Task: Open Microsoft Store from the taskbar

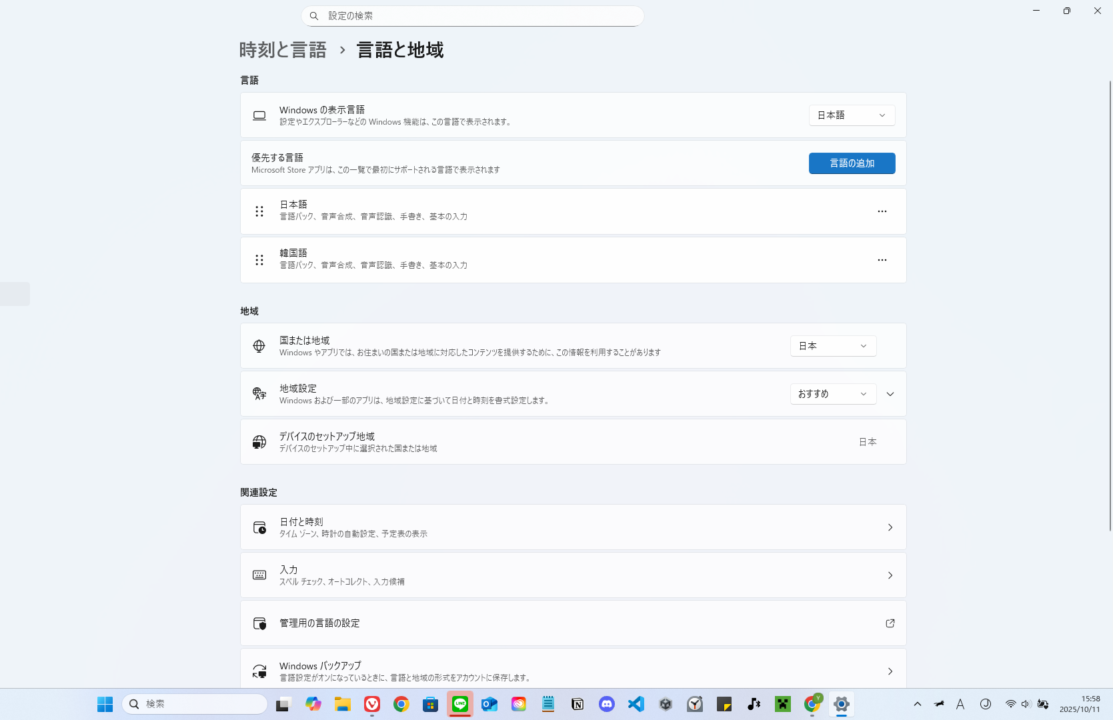Action: 430,703
